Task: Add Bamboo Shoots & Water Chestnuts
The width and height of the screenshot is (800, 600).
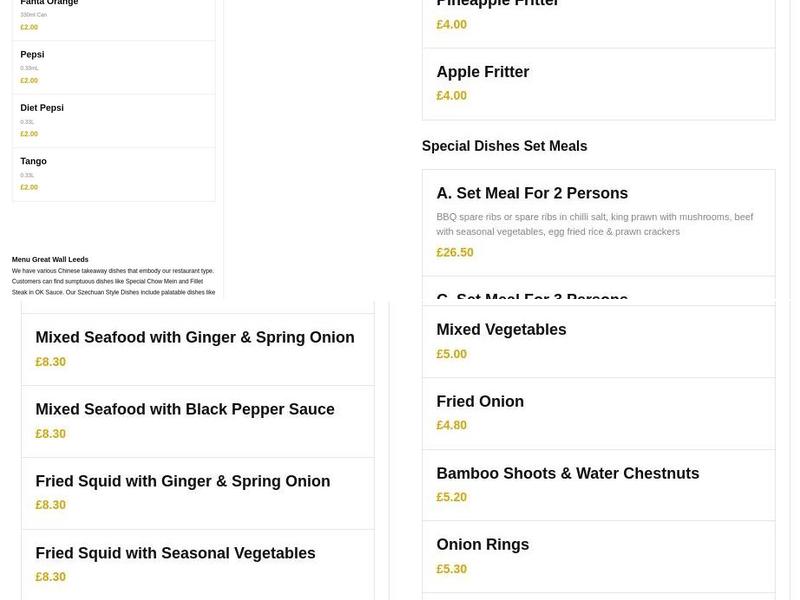Action: click(x=568, y=473)
